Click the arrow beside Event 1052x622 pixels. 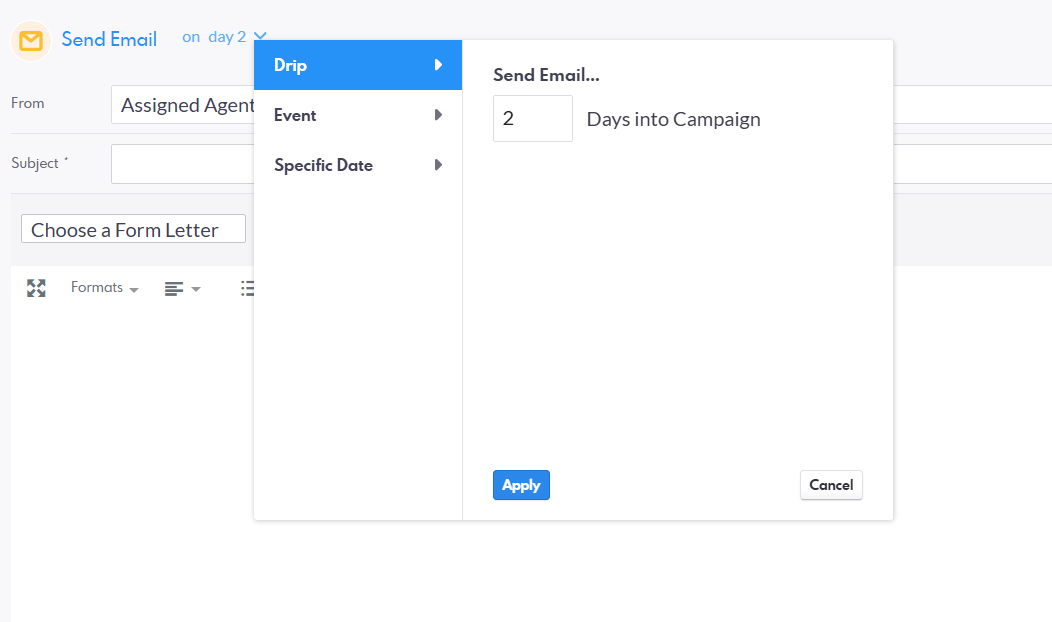point(438,115)
